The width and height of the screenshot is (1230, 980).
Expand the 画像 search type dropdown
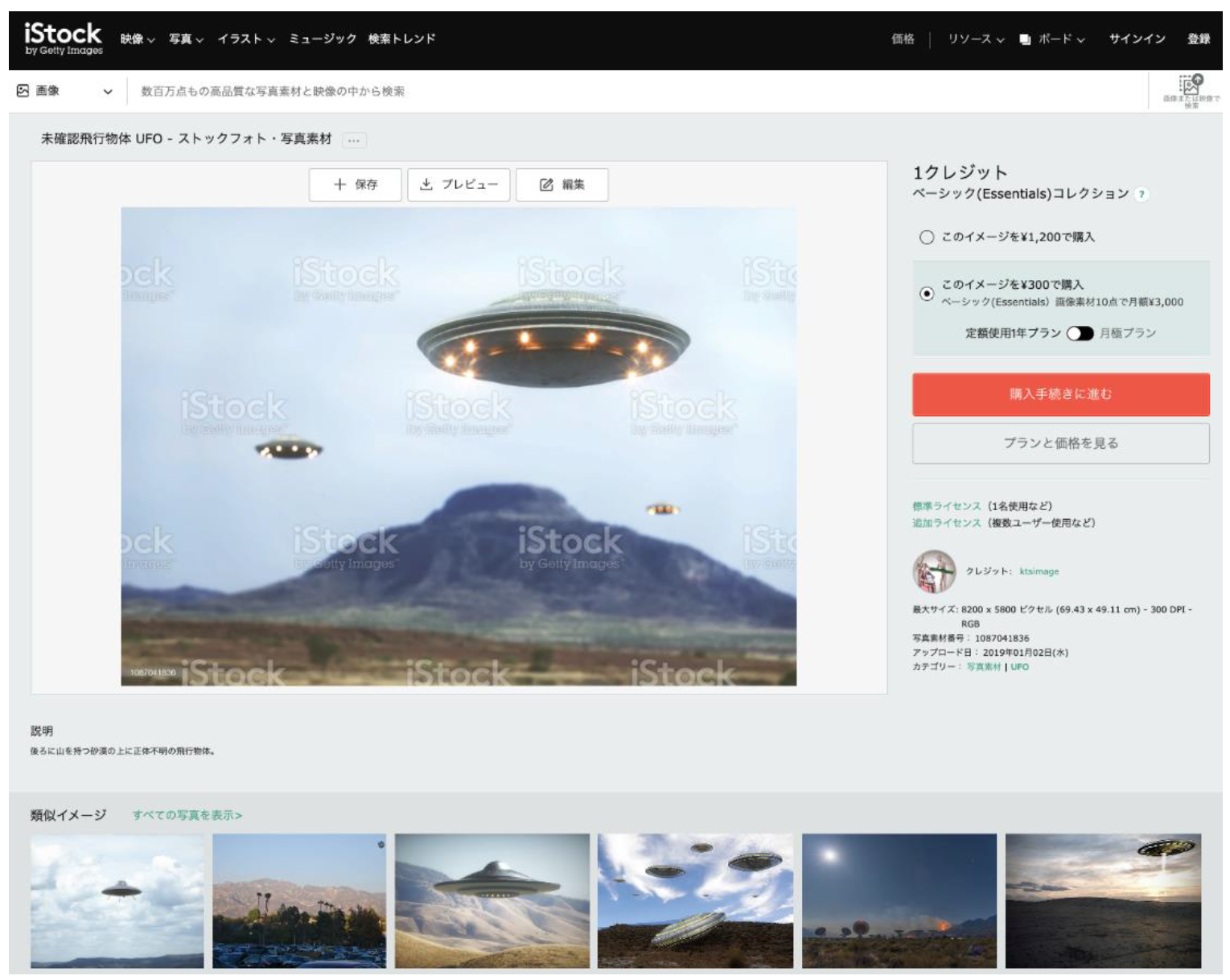[65, 92]
